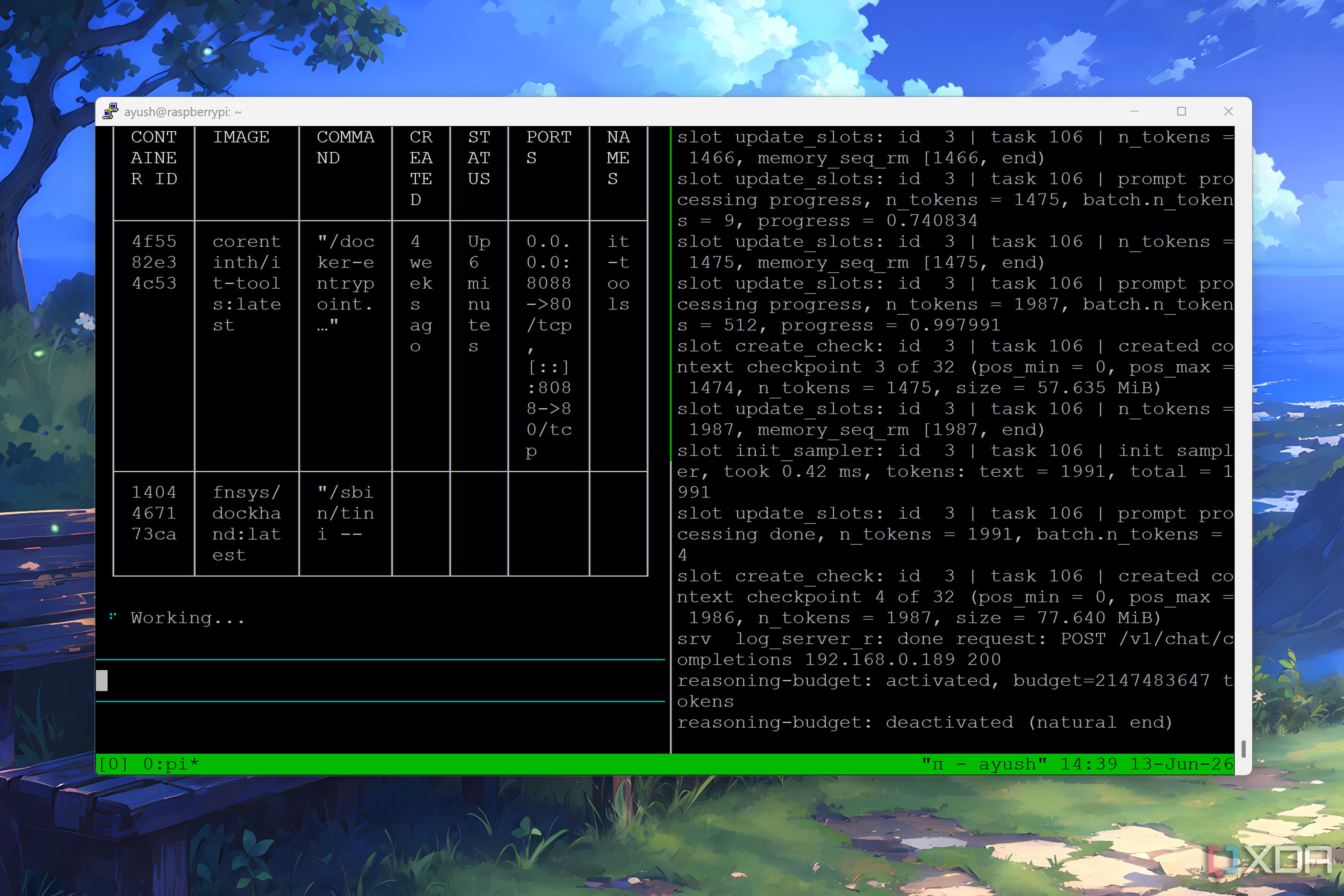Image resolution: width=1344 pixels, height=896 pixels.
Task: Close the ayush@raspberrypi terminal window
Action: (1228, 111)
